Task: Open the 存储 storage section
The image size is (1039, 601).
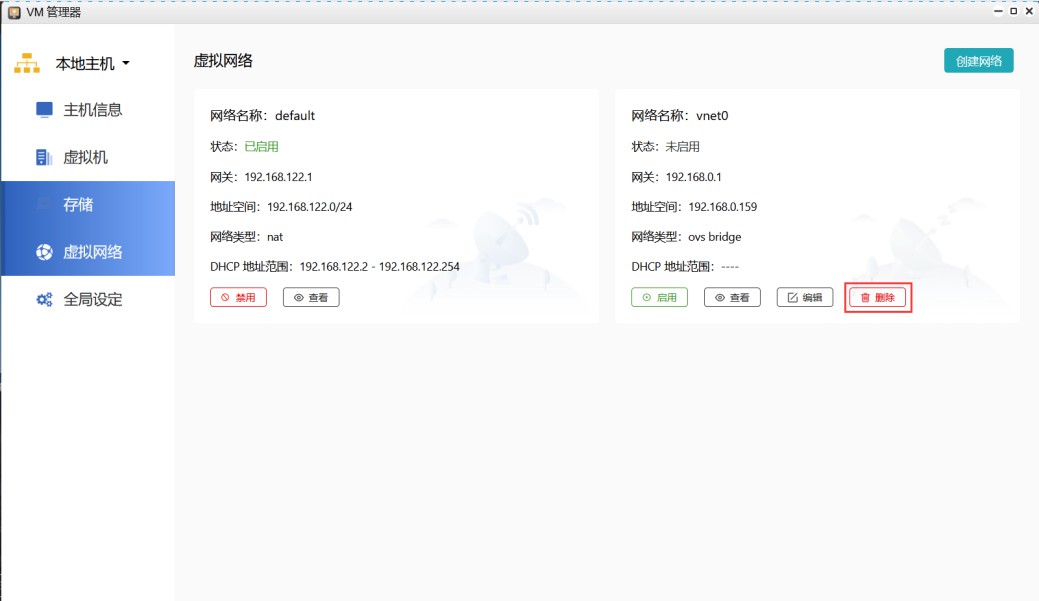Action: coord(78,204)
